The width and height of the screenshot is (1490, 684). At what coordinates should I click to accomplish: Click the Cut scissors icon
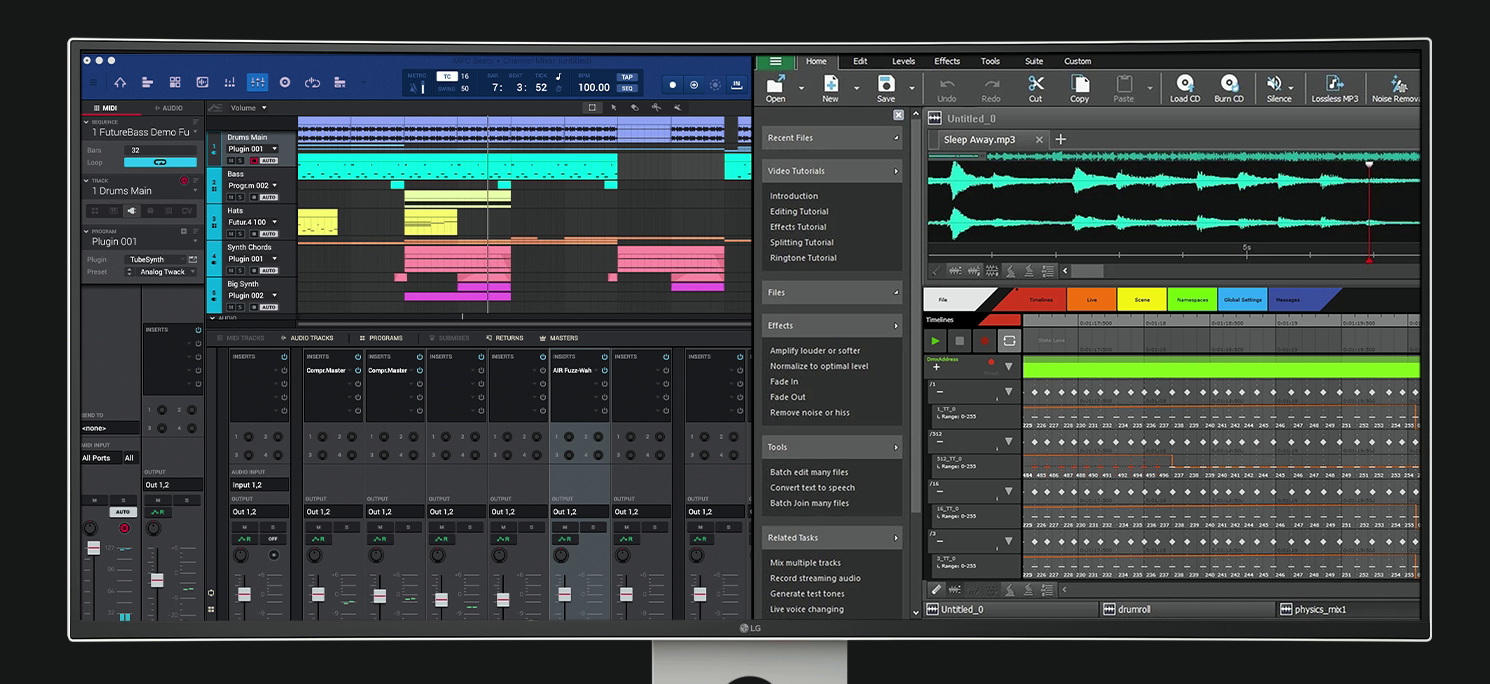pos(1035,84)
